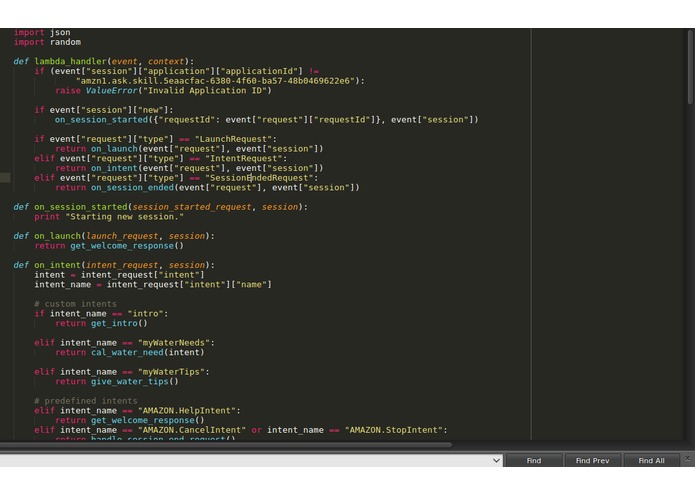Viewport: 695px width, 494px height.
Task: Click the ["name"] key in intent_name assignment
Action: [x=251, y=285]
